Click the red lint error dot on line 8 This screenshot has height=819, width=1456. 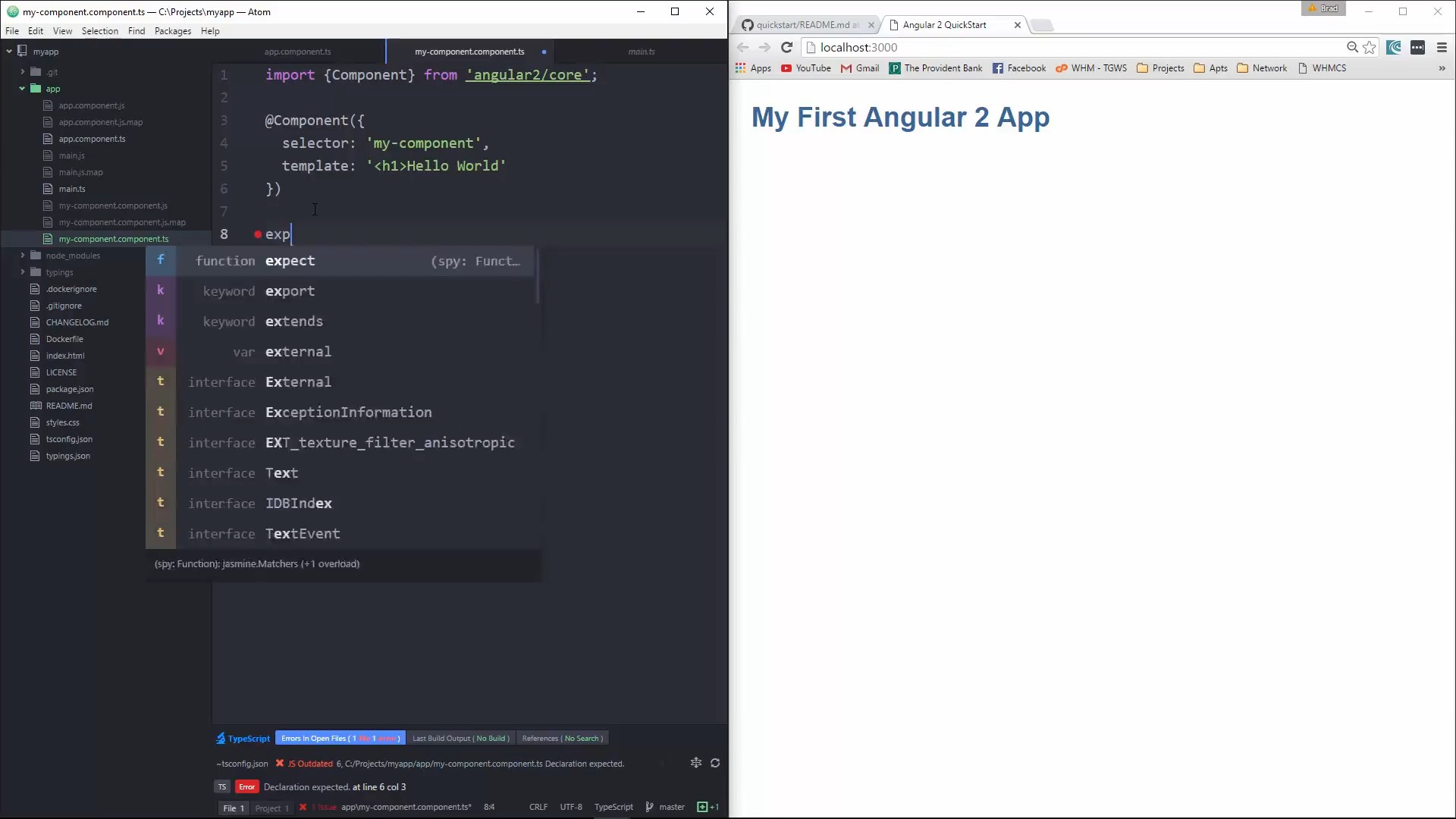pos(258,234)
